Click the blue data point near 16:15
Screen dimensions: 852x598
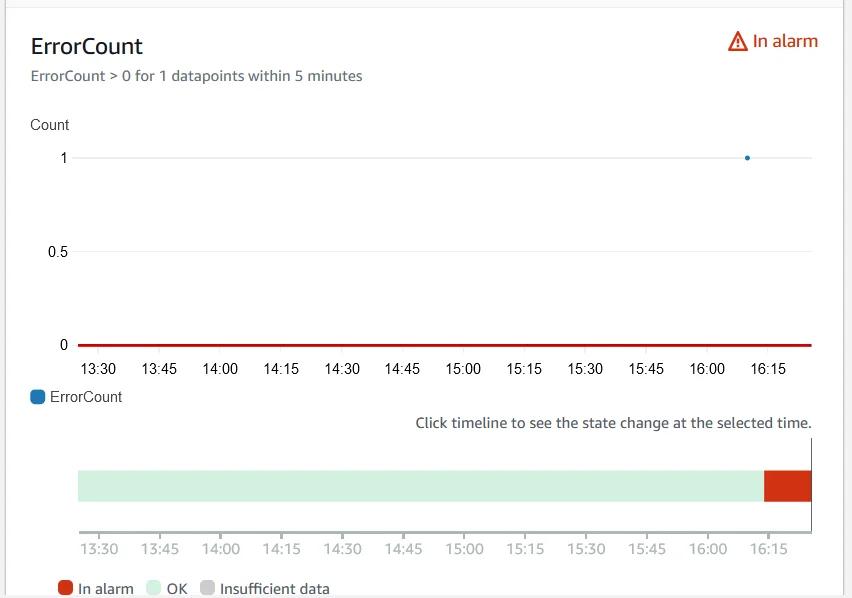coord(747,157)
